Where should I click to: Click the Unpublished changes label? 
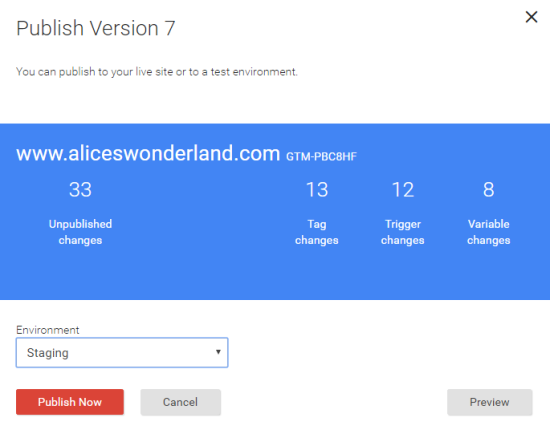80,232
